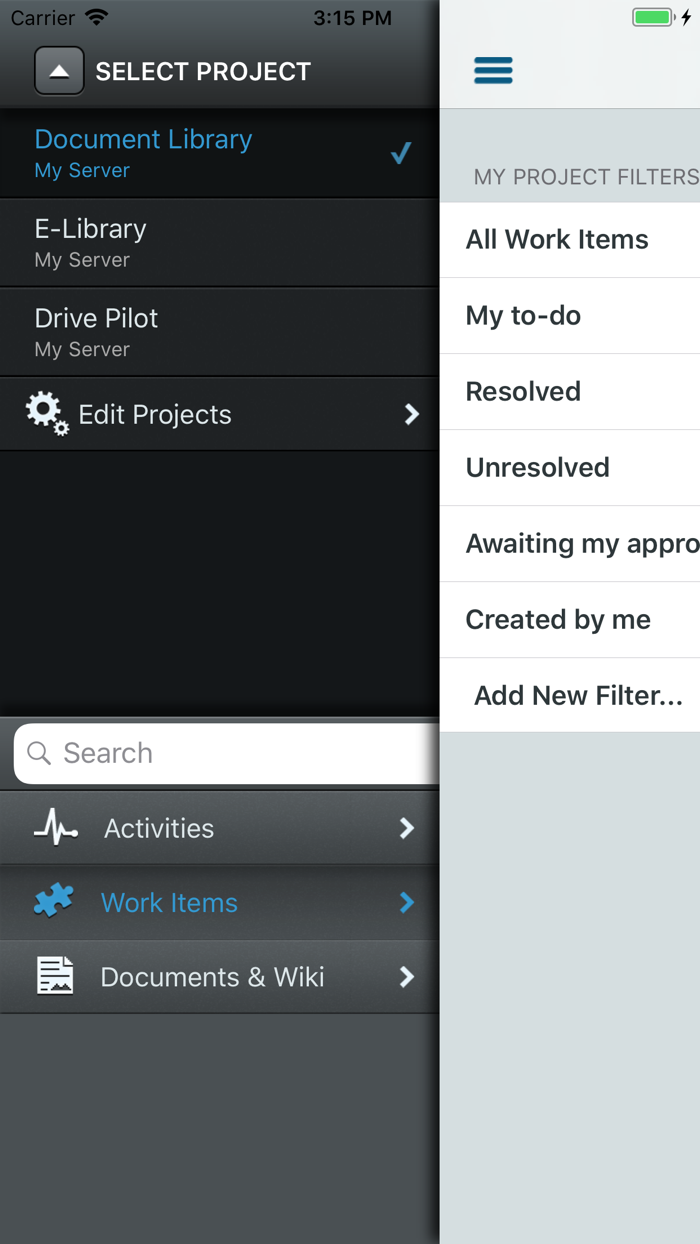Tap the Document Library checkmark

click(x=401, y=153)
